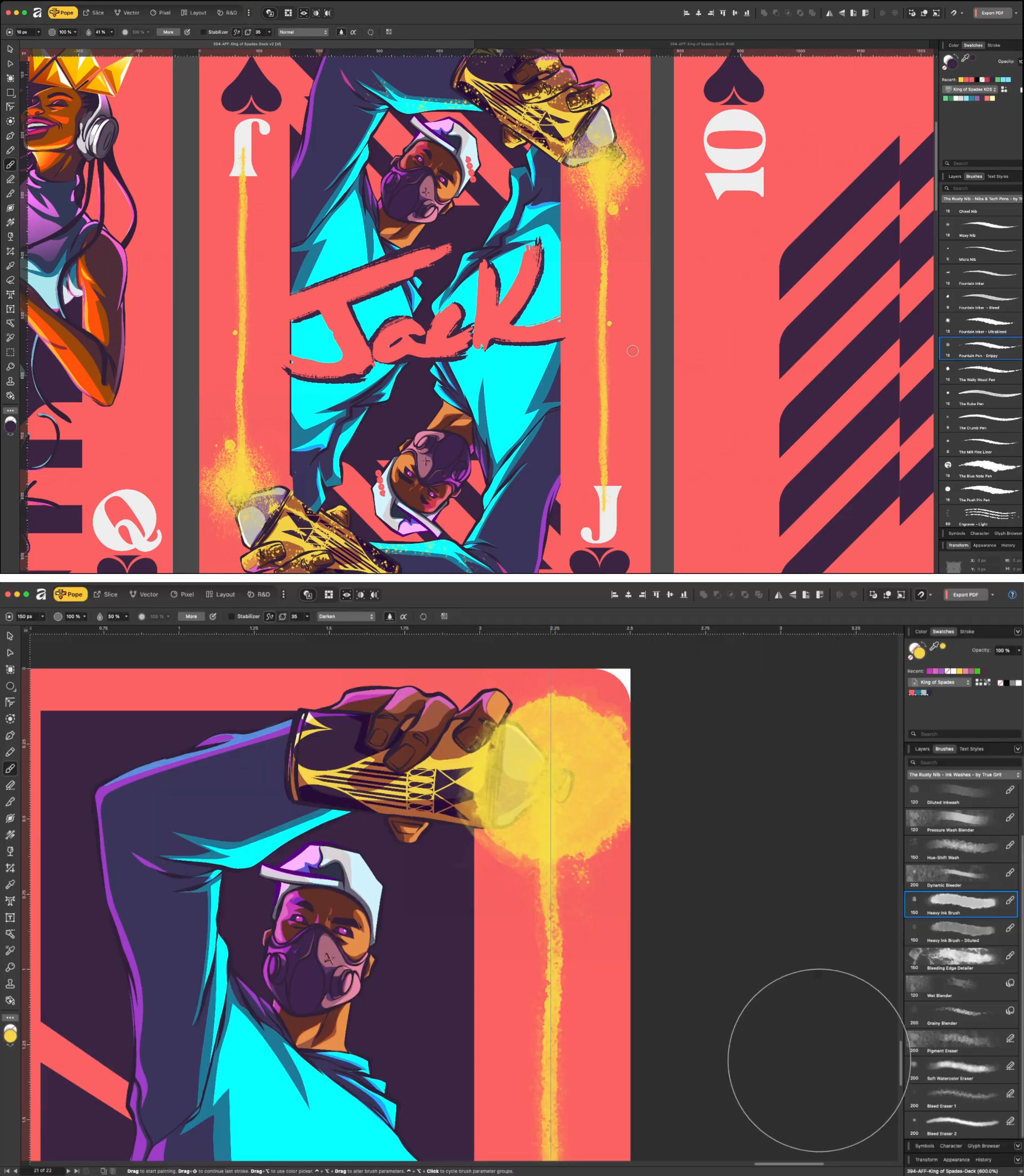Toggle window stabilizer mode in the bottom window
This screenshot has height=1176, width=1024.
point(282,616)
